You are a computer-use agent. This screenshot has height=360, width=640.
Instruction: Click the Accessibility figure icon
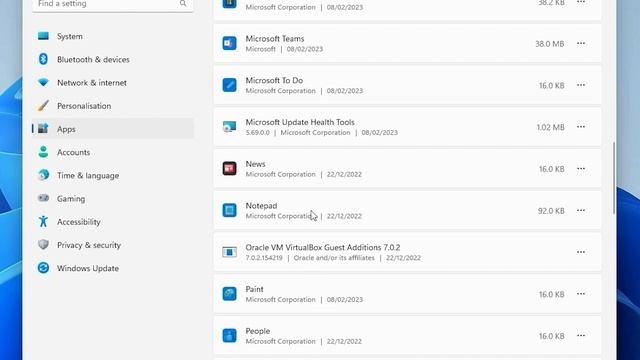(x=43, y=221)
